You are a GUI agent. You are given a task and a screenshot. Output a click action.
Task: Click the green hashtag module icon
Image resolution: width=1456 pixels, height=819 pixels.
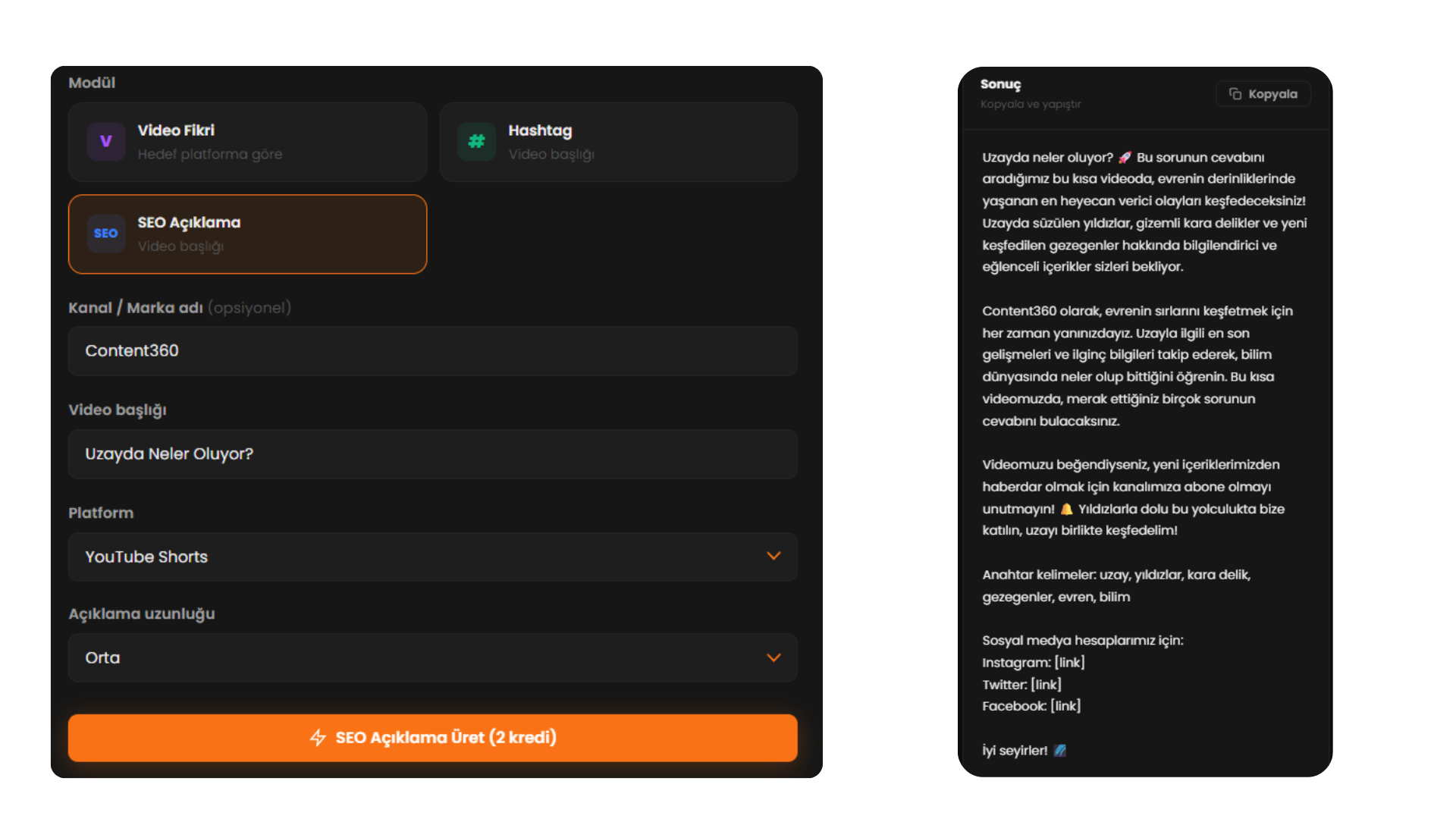tap(476, 142)
